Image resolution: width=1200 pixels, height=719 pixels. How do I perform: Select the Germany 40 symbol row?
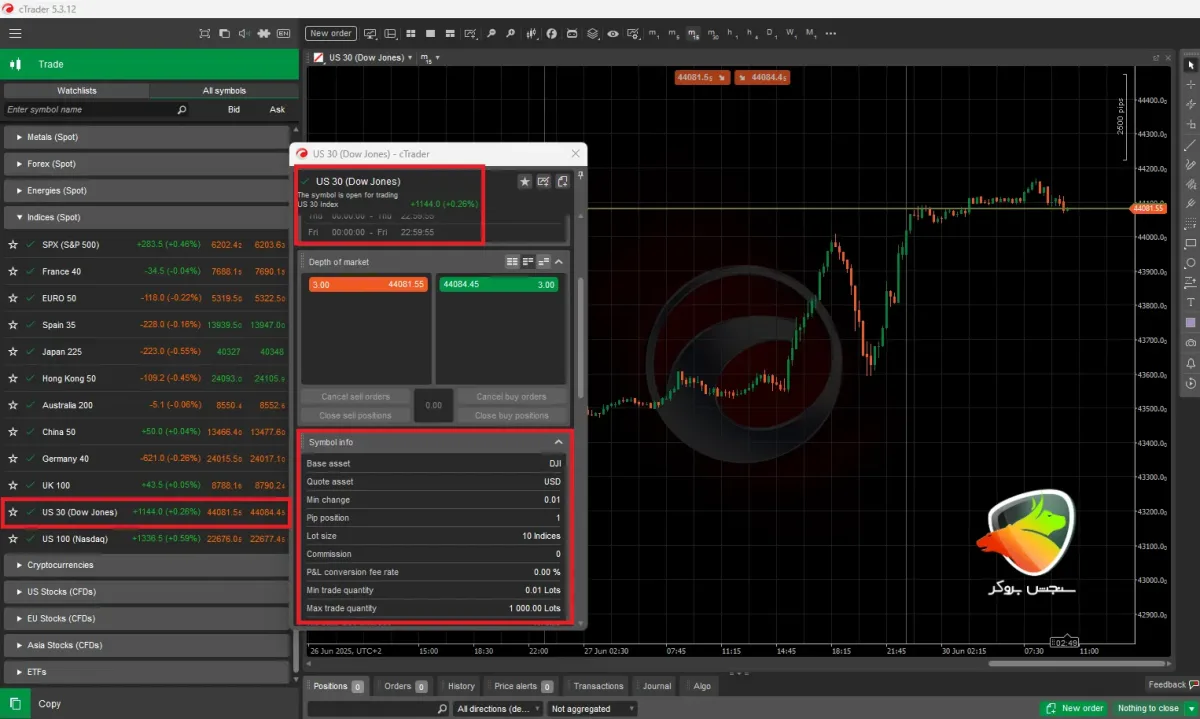(x=147, y=458)
